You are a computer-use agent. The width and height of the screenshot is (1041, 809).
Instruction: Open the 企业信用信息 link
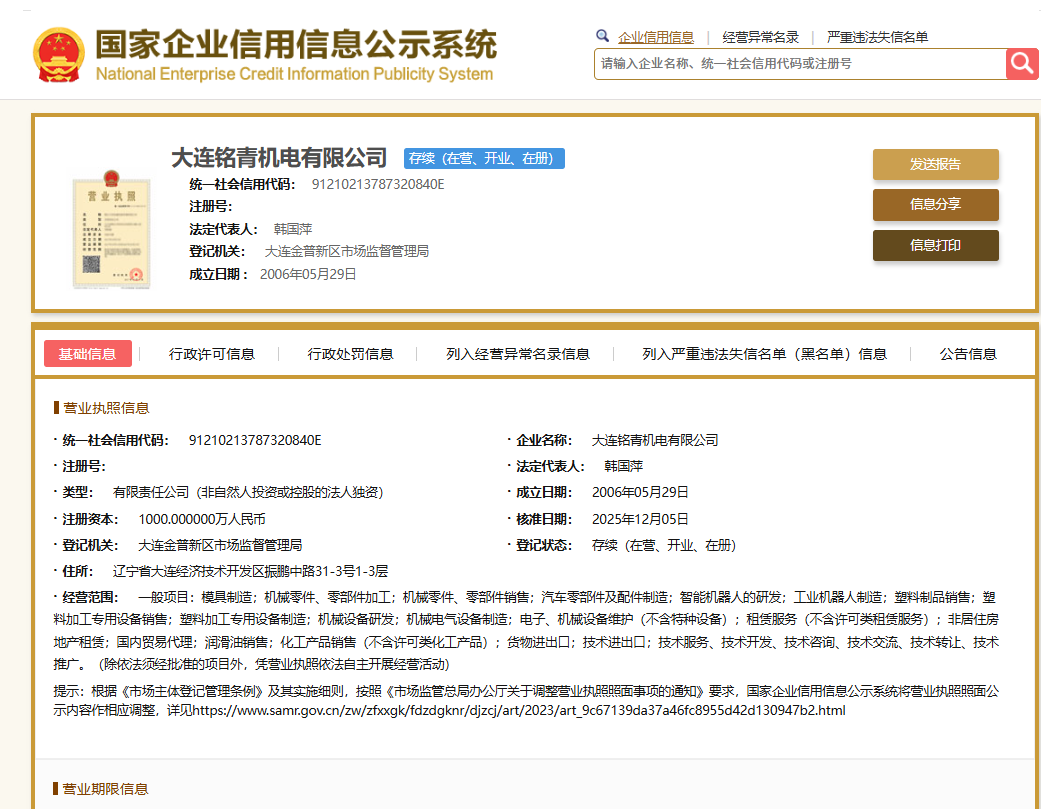click(656, 37)
